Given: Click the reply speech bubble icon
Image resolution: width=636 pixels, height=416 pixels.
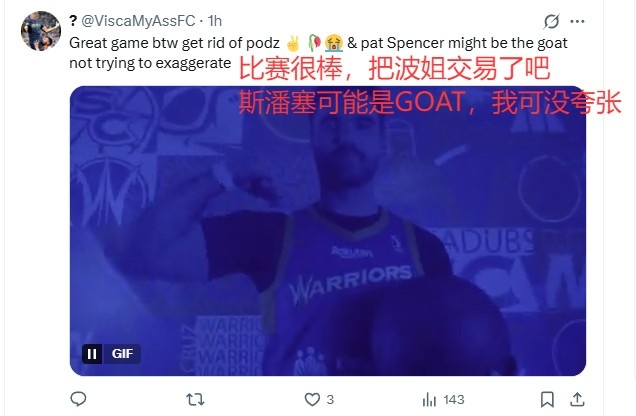Looking at the screenshot, I should coord(78,399).
